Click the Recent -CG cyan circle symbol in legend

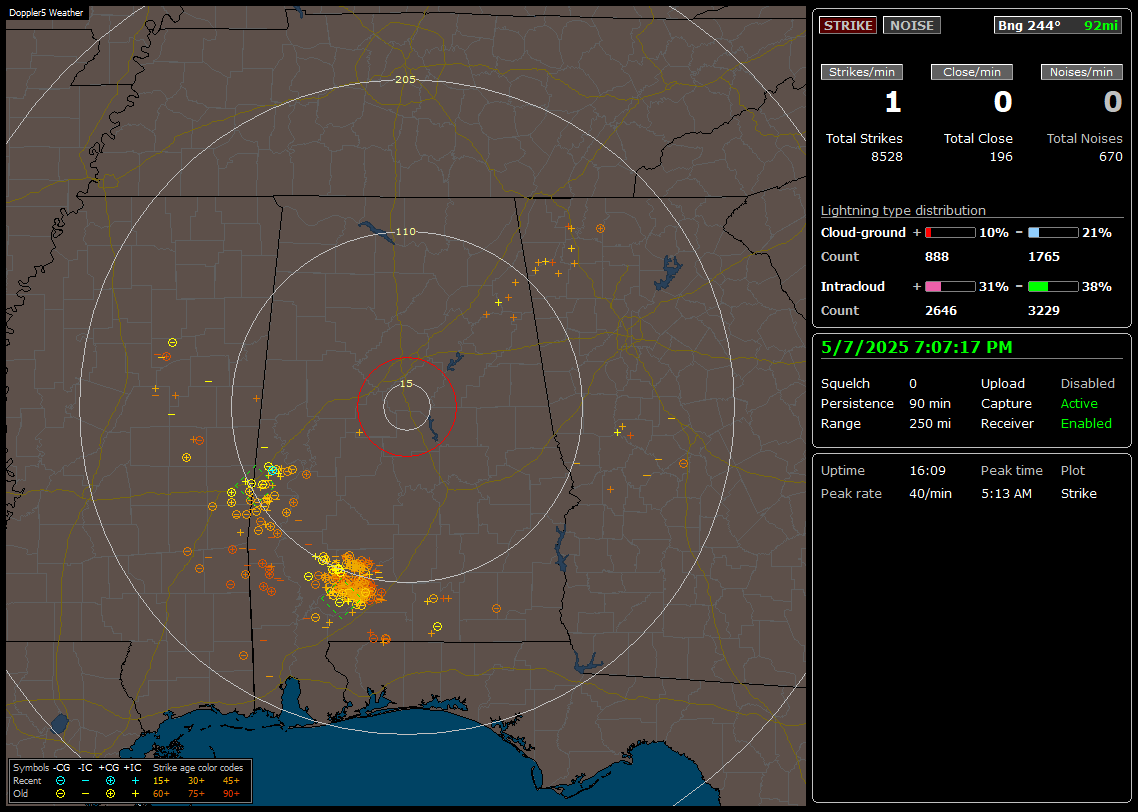point(60,781)
